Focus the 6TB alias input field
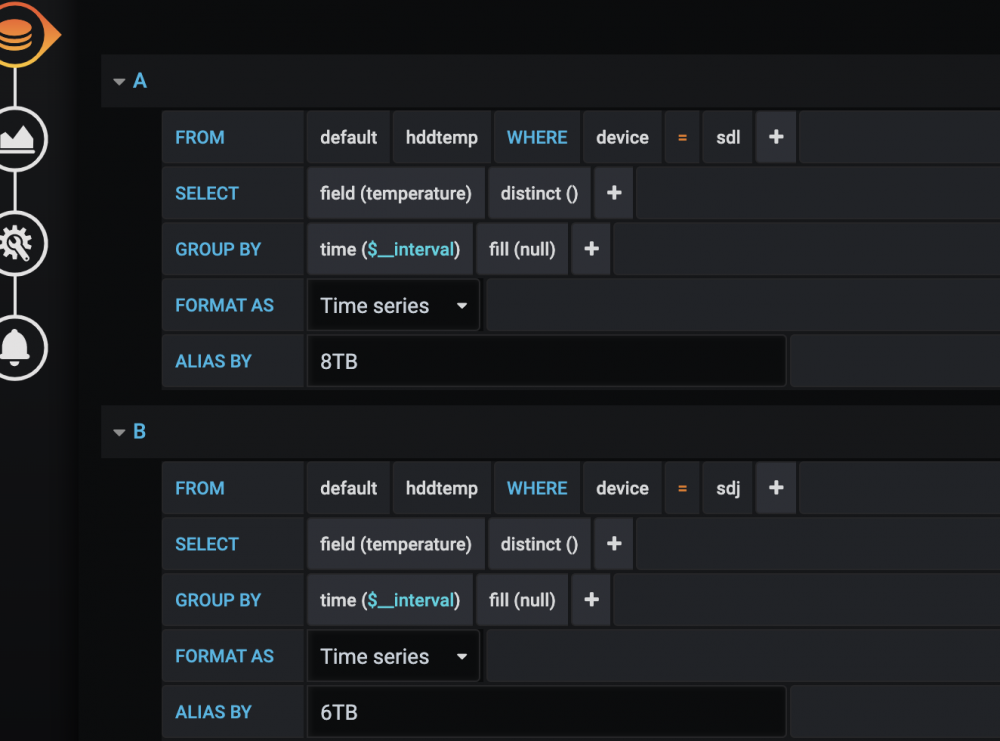Screen dimensions: 1000x741 click(547, 712)
